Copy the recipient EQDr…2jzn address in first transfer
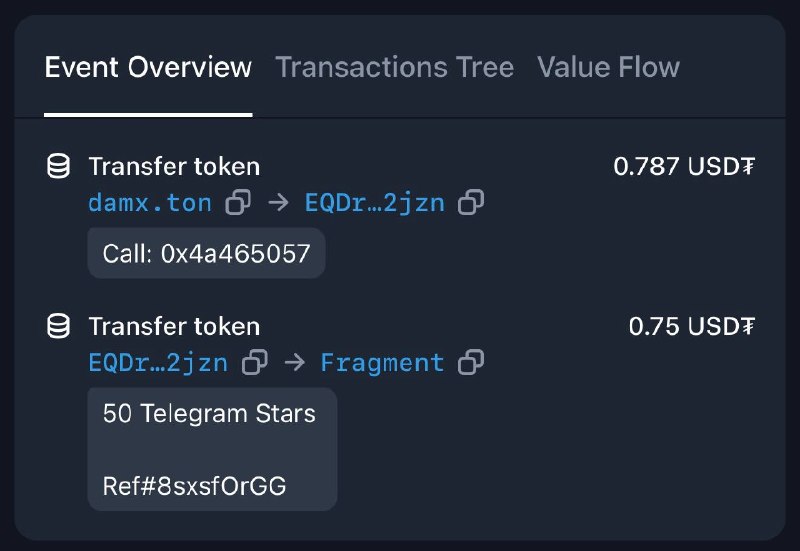 (x=471, y=203)
